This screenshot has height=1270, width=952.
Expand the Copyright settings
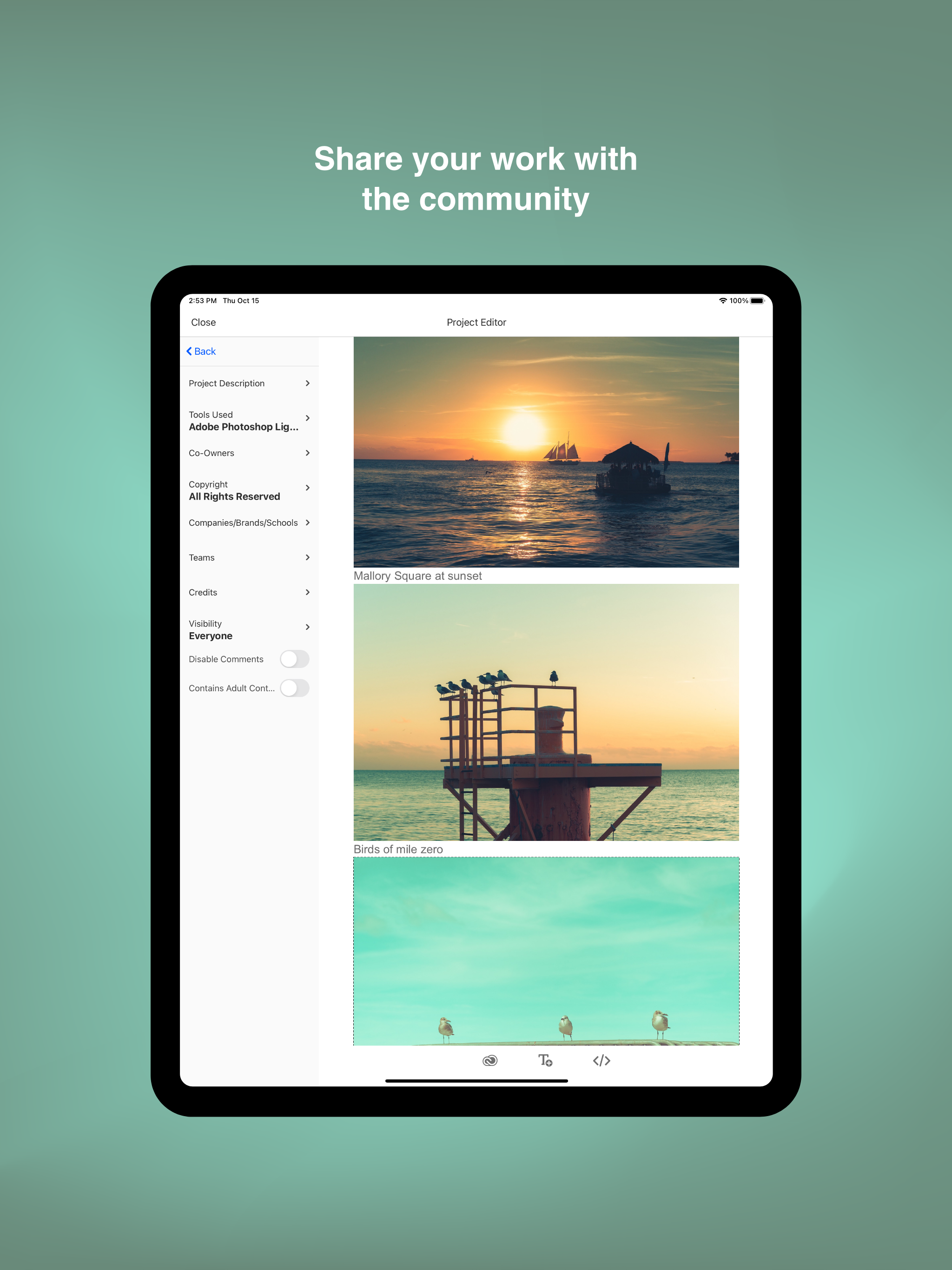[250, 490]
